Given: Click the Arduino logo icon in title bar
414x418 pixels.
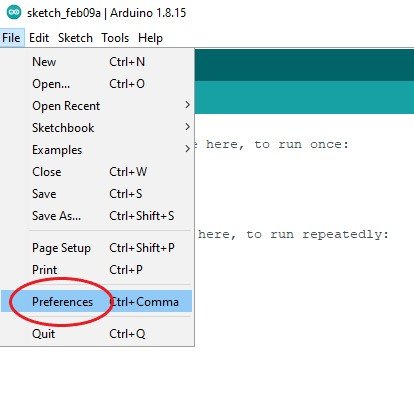Looking at the screenshot, I should click(x=14, y=13).
